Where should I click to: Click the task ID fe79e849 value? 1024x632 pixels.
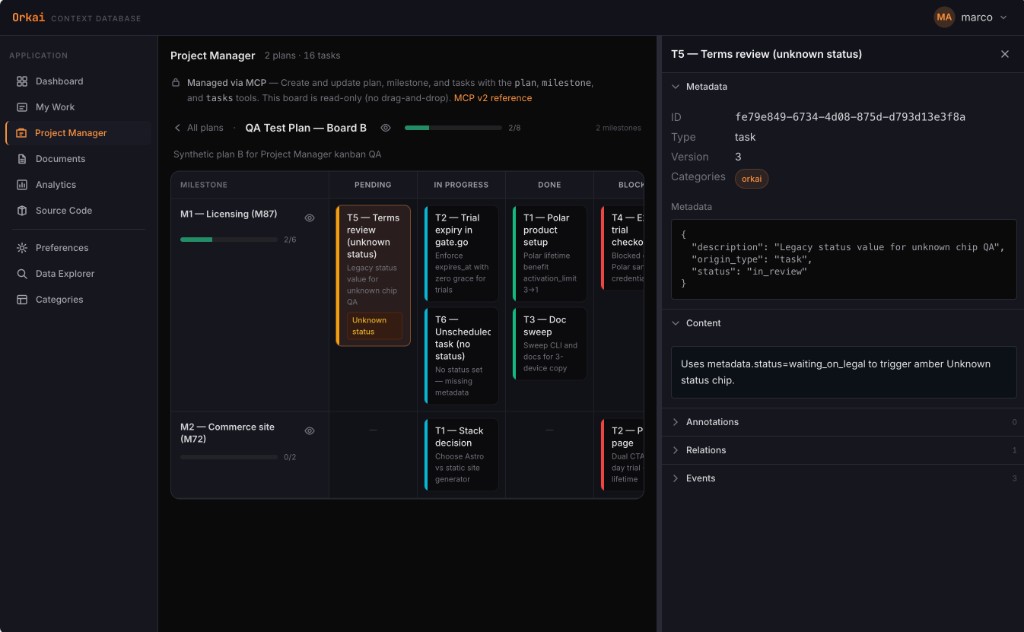click(850, 117)
